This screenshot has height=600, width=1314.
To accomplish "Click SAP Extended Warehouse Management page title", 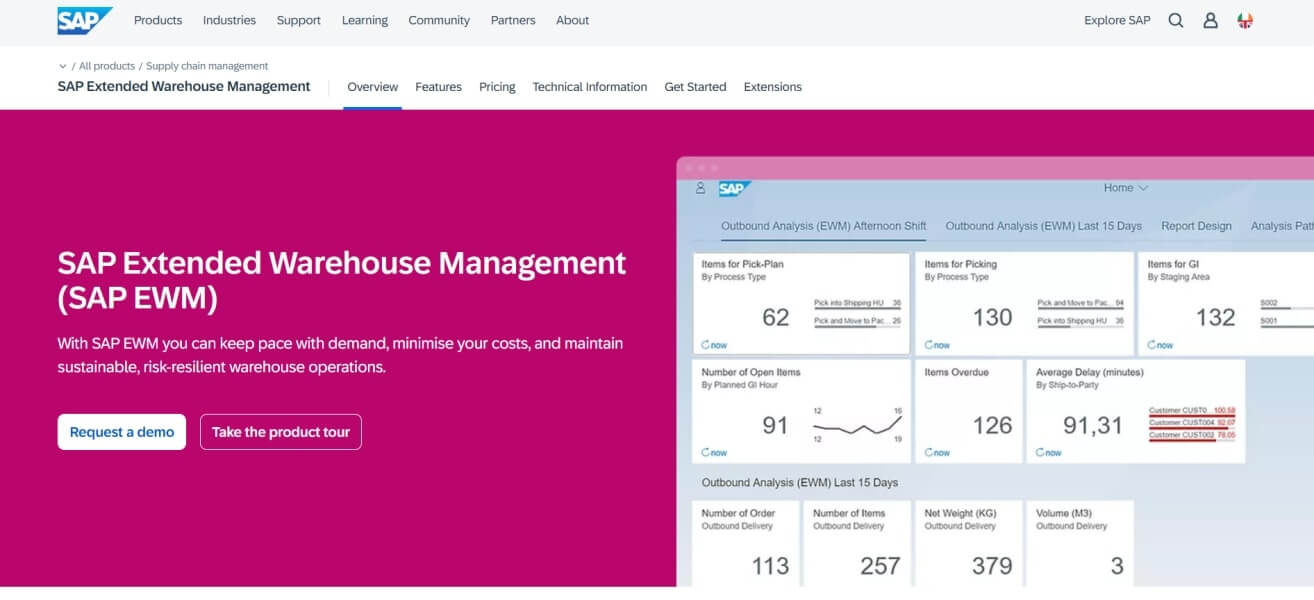I will click(184, 86).
